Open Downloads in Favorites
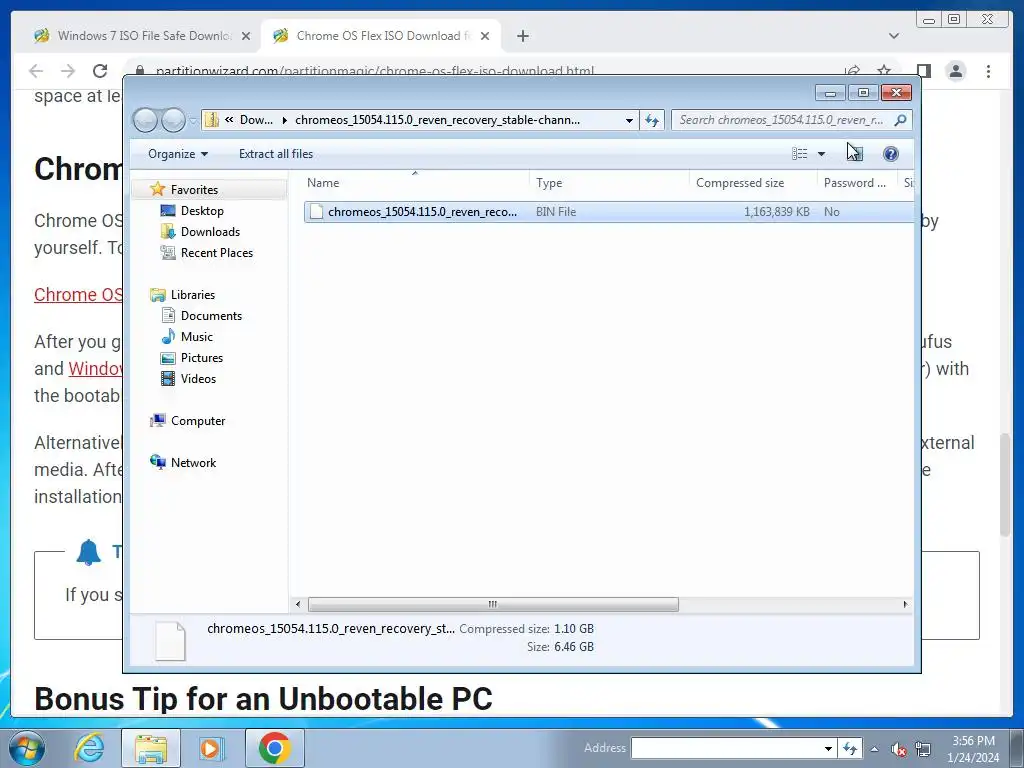Screen dimensions: 1024x768 [x=210, y=232]
